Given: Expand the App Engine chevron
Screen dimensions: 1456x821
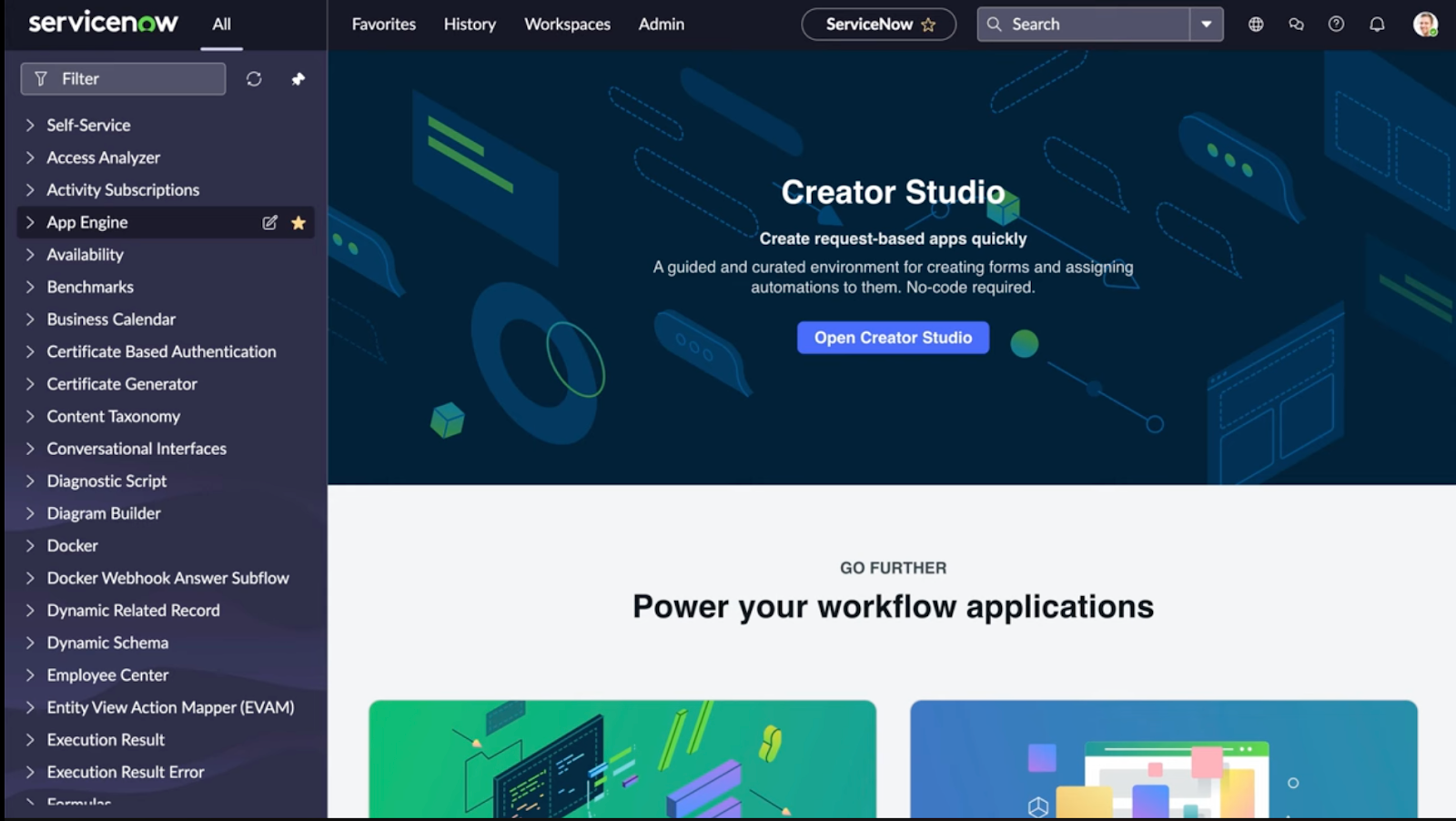Looking at the screenshot, I should point(30,222).
